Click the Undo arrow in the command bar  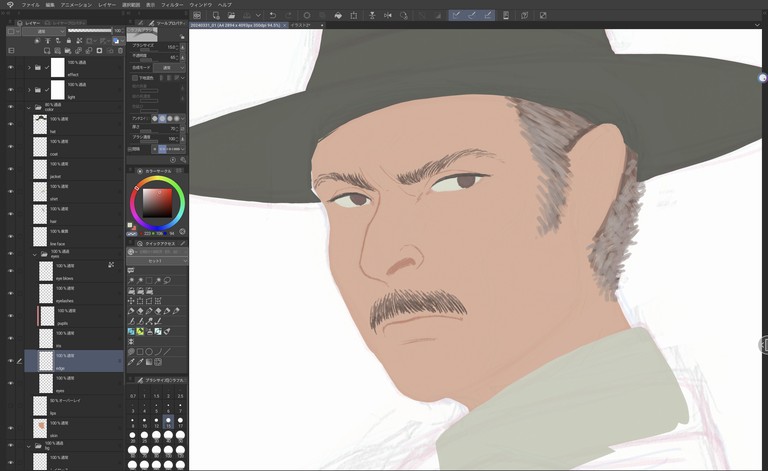point(272,15)
